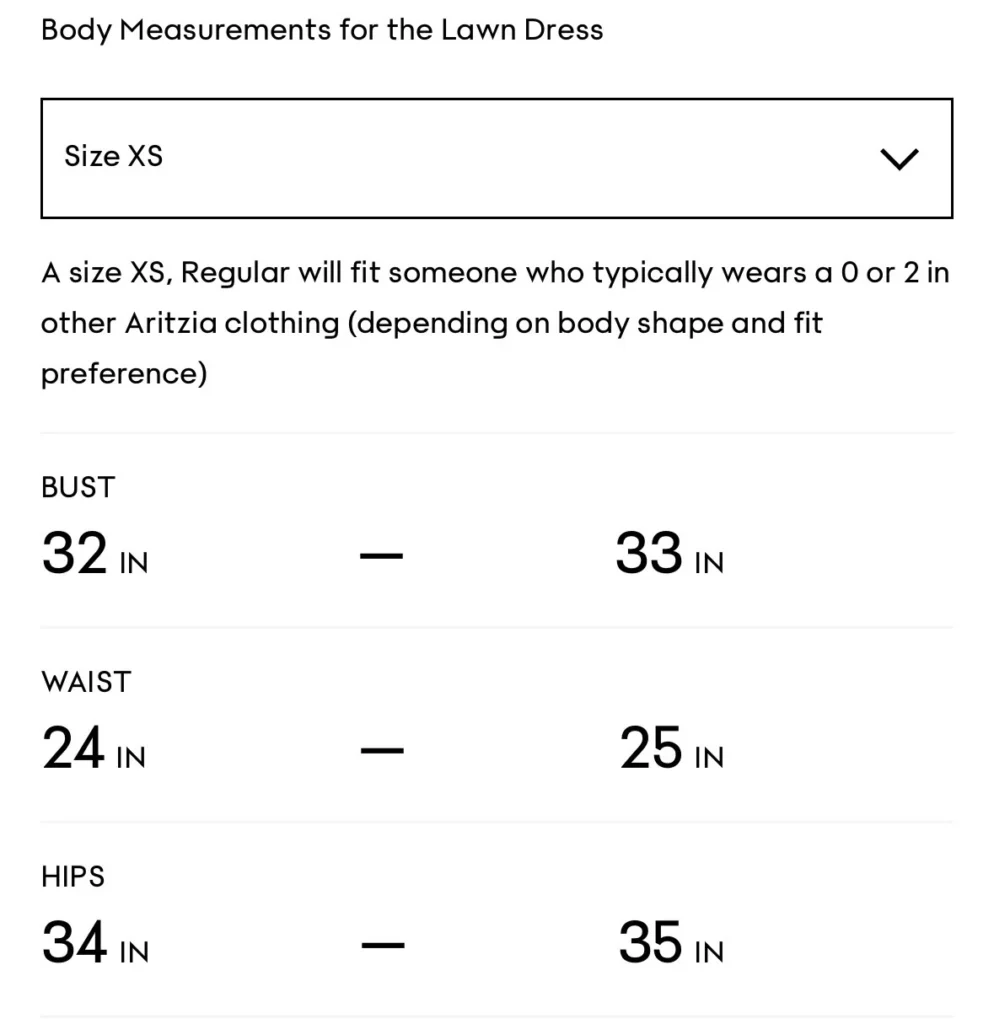The height and width of the screenshot is (1024, 994).
Task: Click the dash between waist values
Action: pyautogui.click(x=382, y=750)
